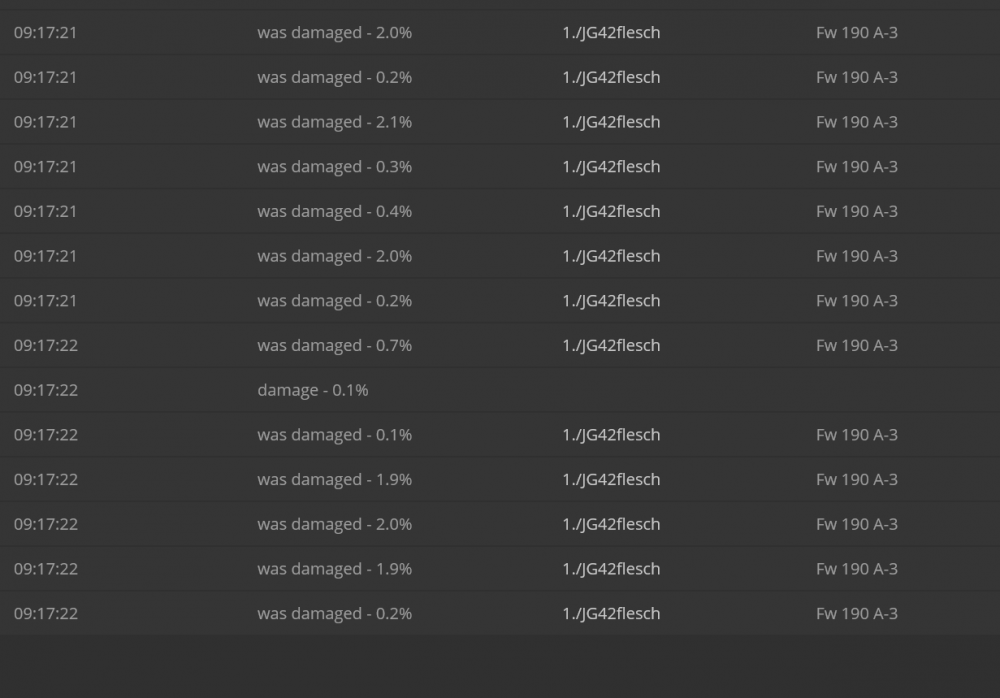Image resolution: width=1000 pixels, height=698 pixels.
Task: Click 1./JG42flesch in the 0.4% damage row
Action: pos(611,211)
